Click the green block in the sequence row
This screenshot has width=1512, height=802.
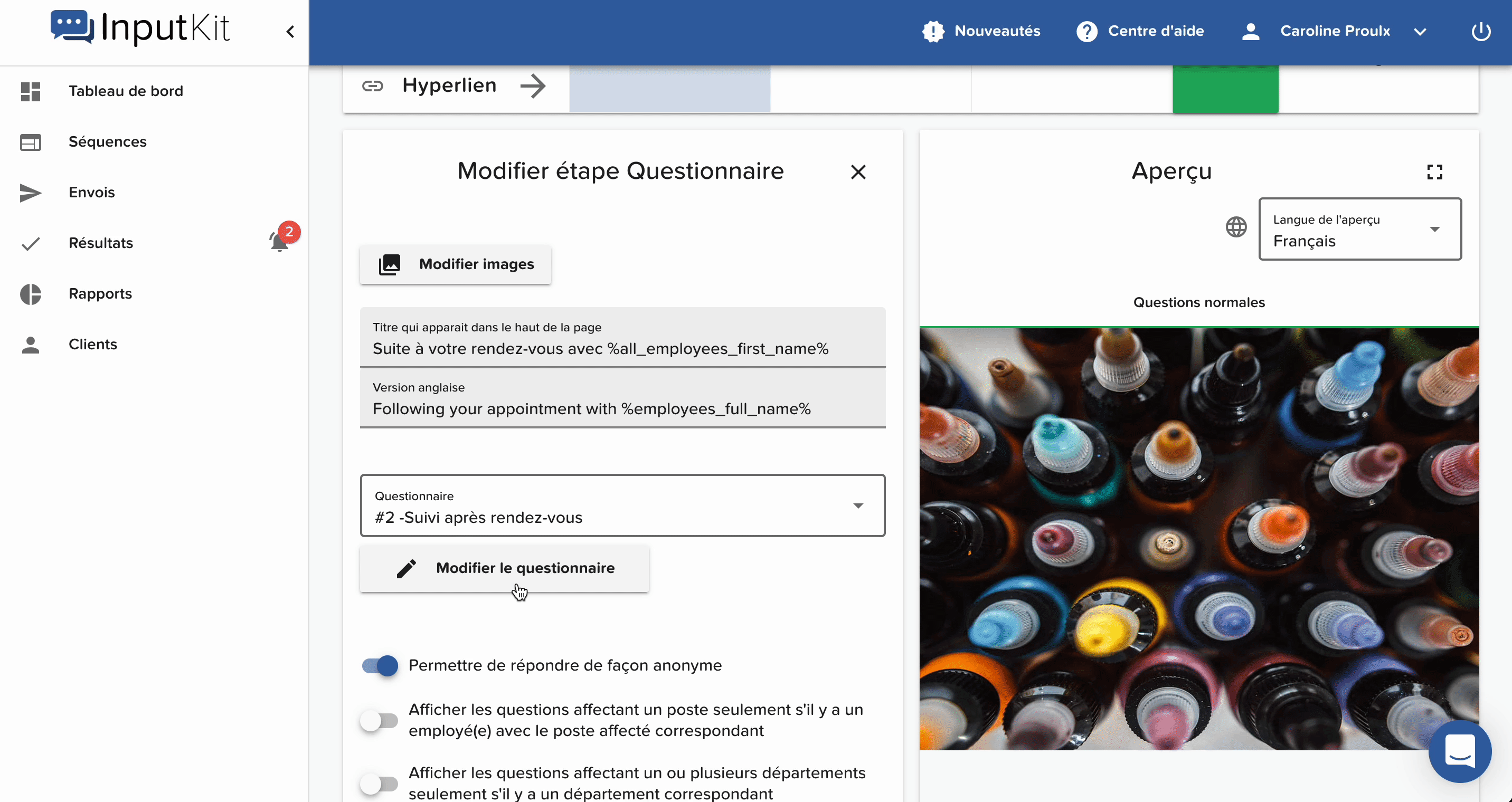(x=1225, y=89)
